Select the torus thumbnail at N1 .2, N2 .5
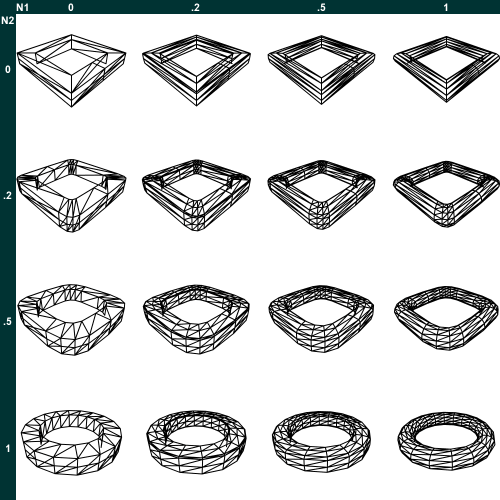 [196, 319]
